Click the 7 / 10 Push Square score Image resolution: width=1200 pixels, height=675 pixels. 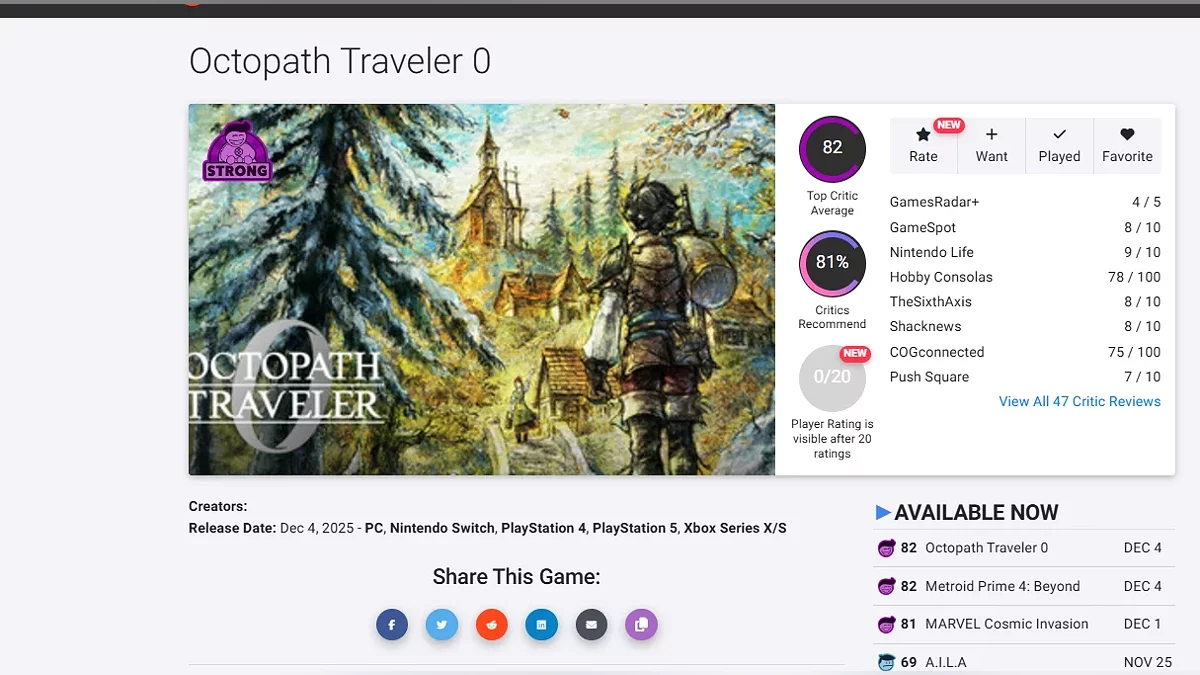click(x=1142, y=377)
